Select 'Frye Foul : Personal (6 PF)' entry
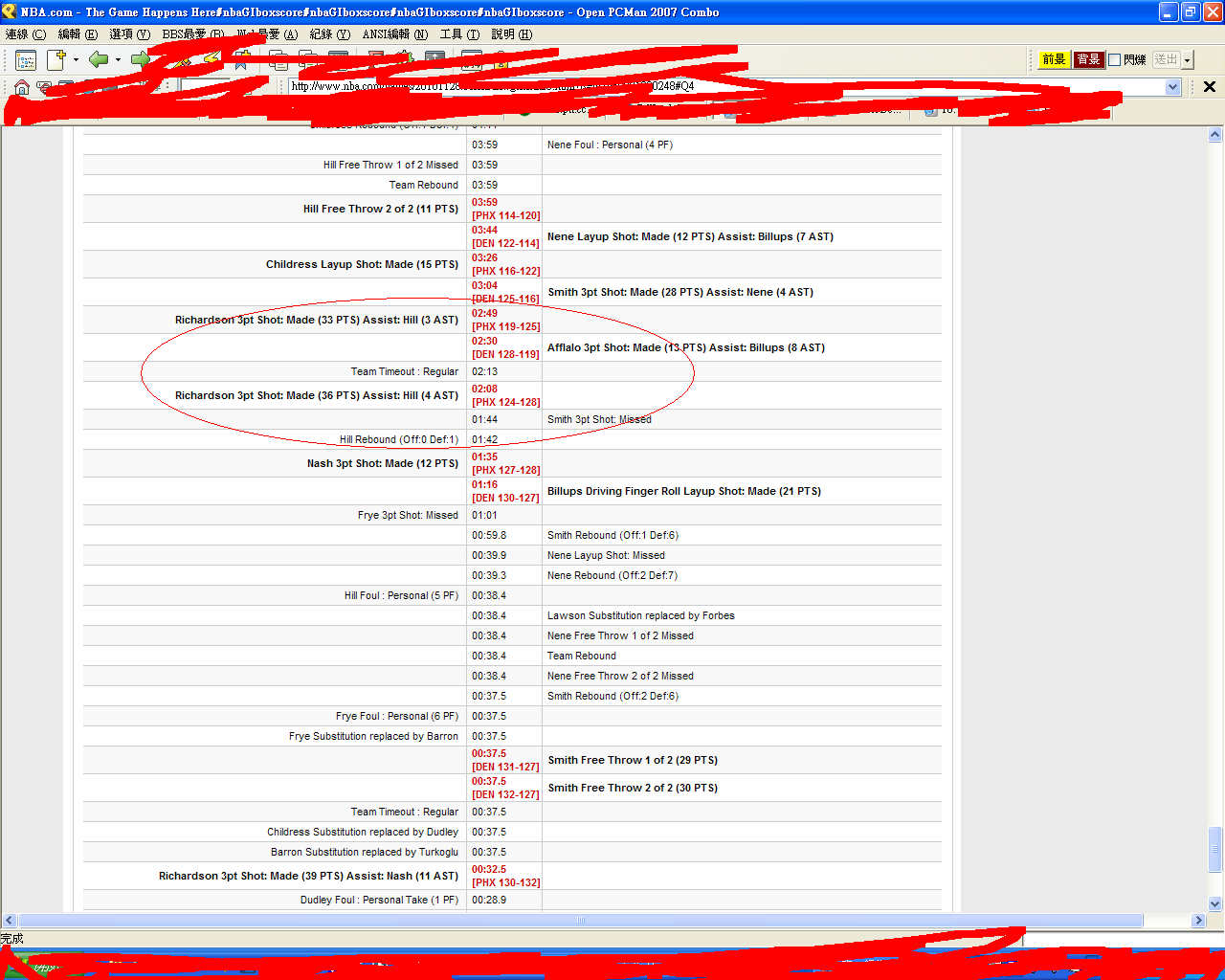1225x980 pixels. click(397, 717)
